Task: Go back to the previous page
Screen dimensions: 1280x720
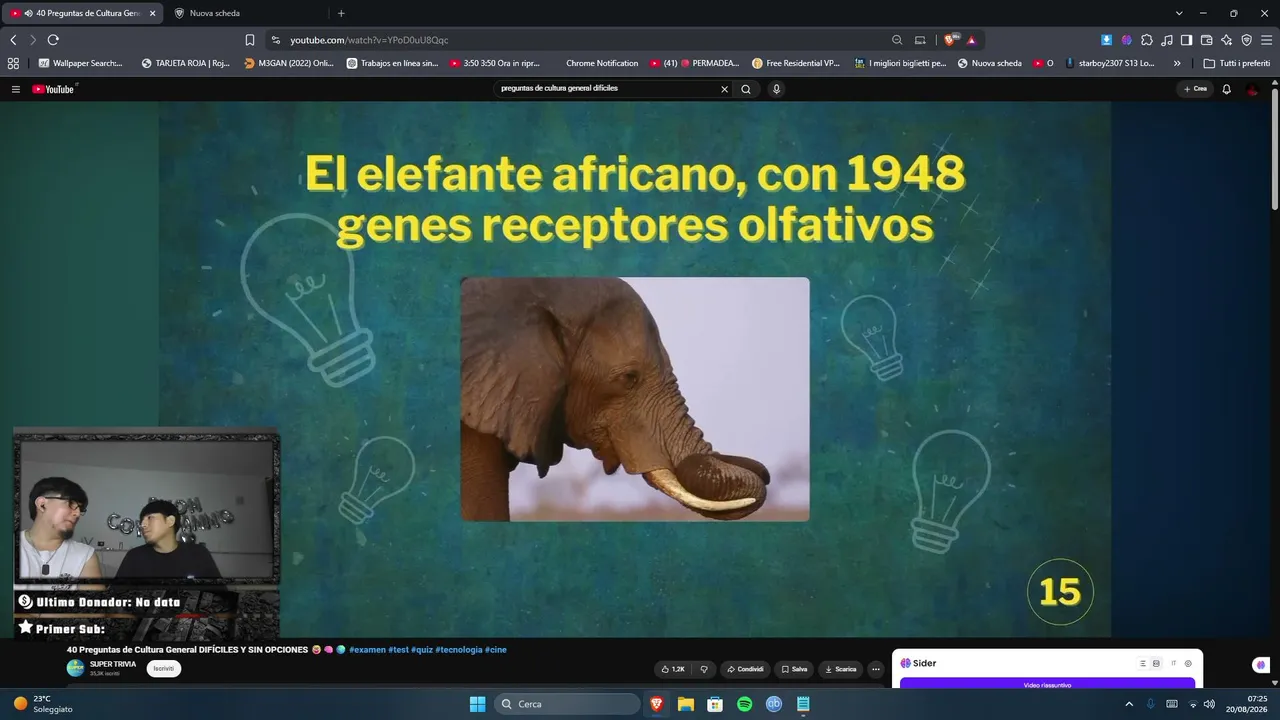Action: [13, 40]
